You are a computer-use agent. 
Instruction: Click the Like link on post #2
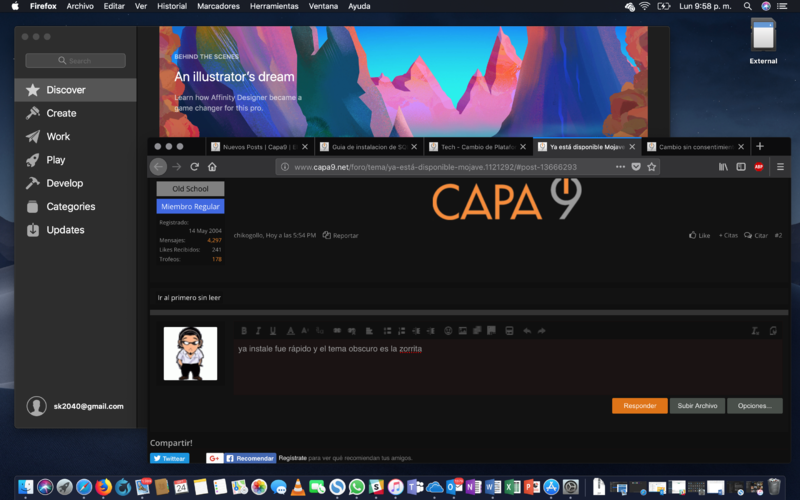coord(699,235)
